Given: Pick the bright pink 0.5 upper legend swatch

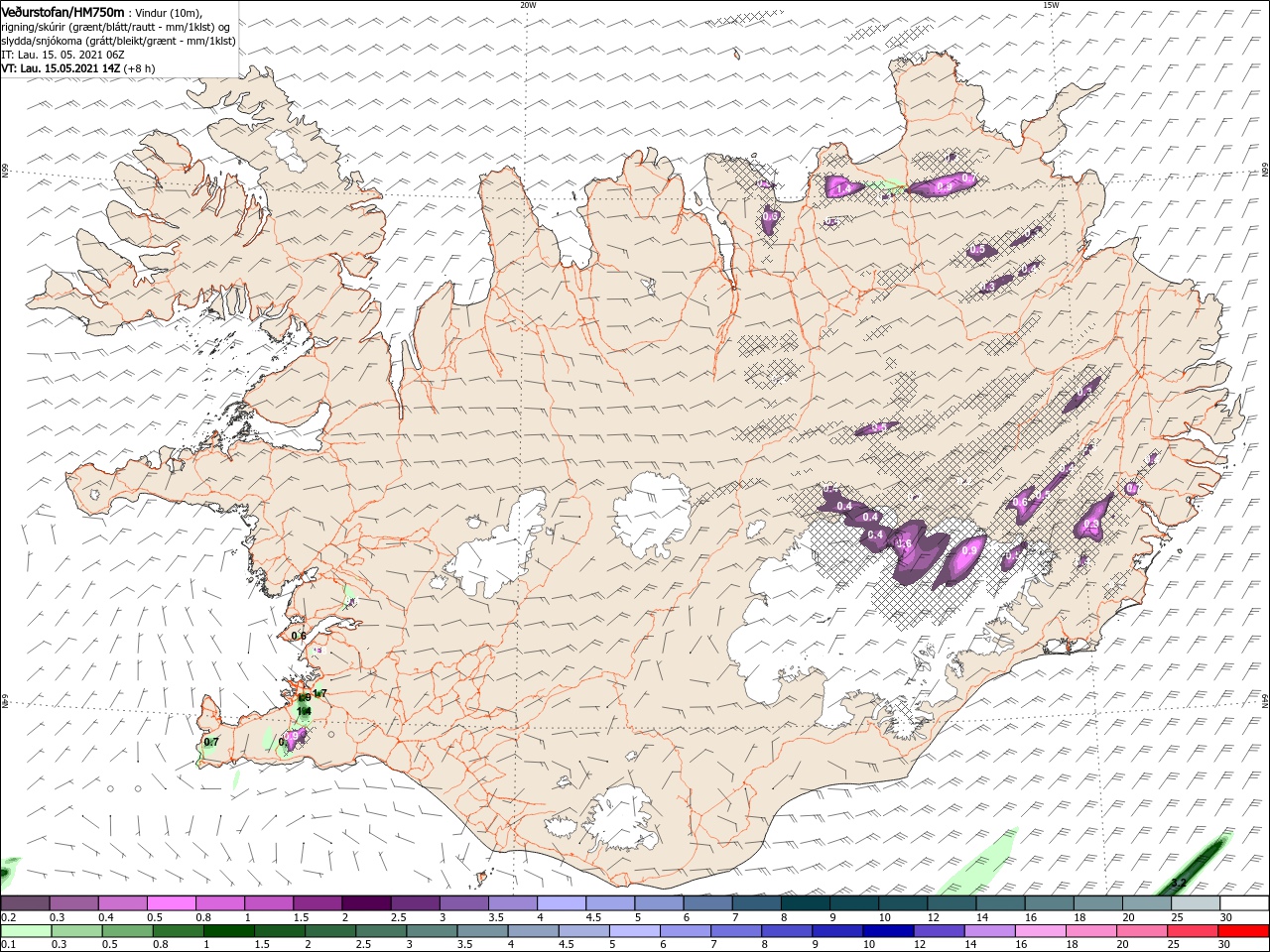Looking at the screenshot, I should tap(171, 903).
